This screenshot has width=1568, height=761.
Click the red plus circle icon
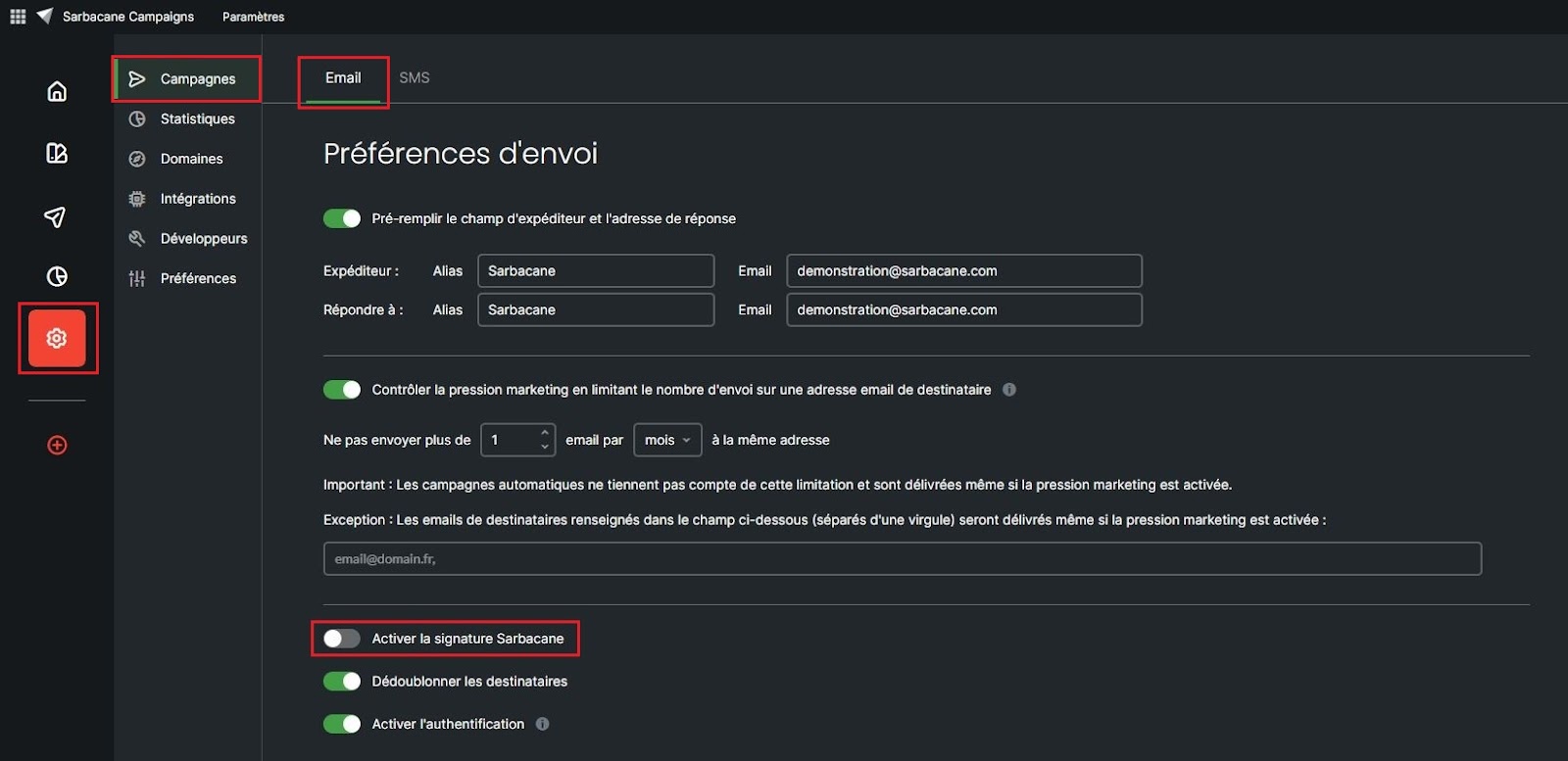coord(57,446)
